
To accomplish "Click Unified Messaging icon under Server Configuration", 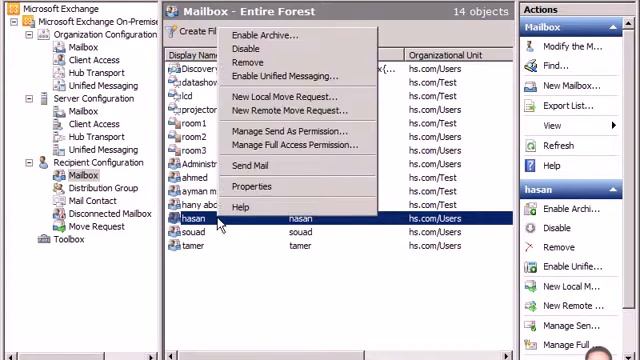I will (x=59, y=150).
